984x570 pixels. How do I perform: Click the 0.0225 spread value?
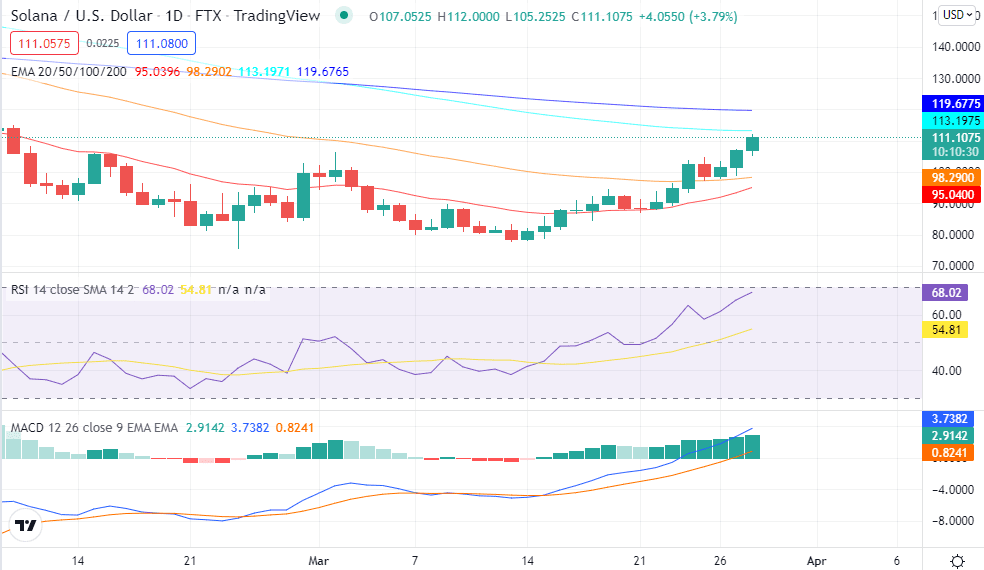pyautogui.click(x=102, y=43)
